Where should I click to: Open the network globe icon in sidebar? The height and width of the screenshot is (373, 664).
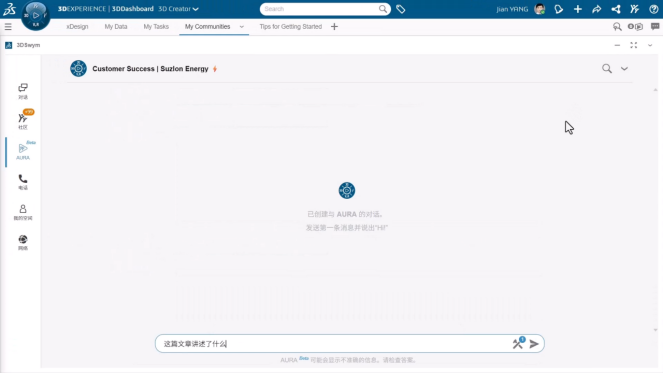point(23,243)
